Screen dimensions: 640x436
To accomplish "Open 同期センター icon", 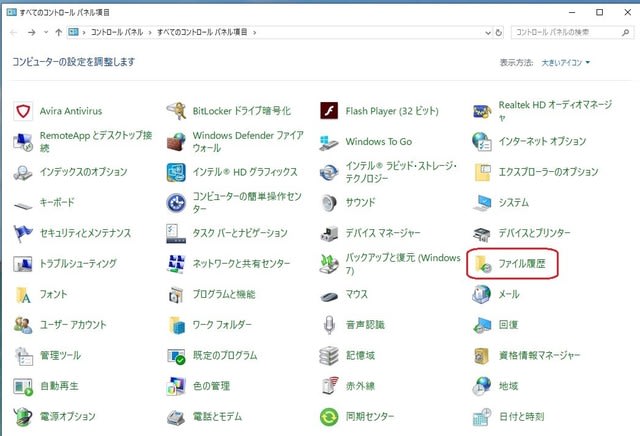I will coord(329,417).
